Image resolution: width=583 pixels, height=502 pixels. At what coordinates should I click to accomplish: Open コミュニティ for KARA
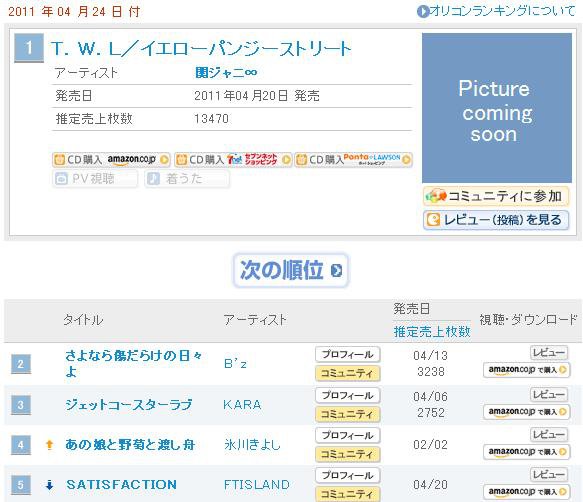(348, 414)
